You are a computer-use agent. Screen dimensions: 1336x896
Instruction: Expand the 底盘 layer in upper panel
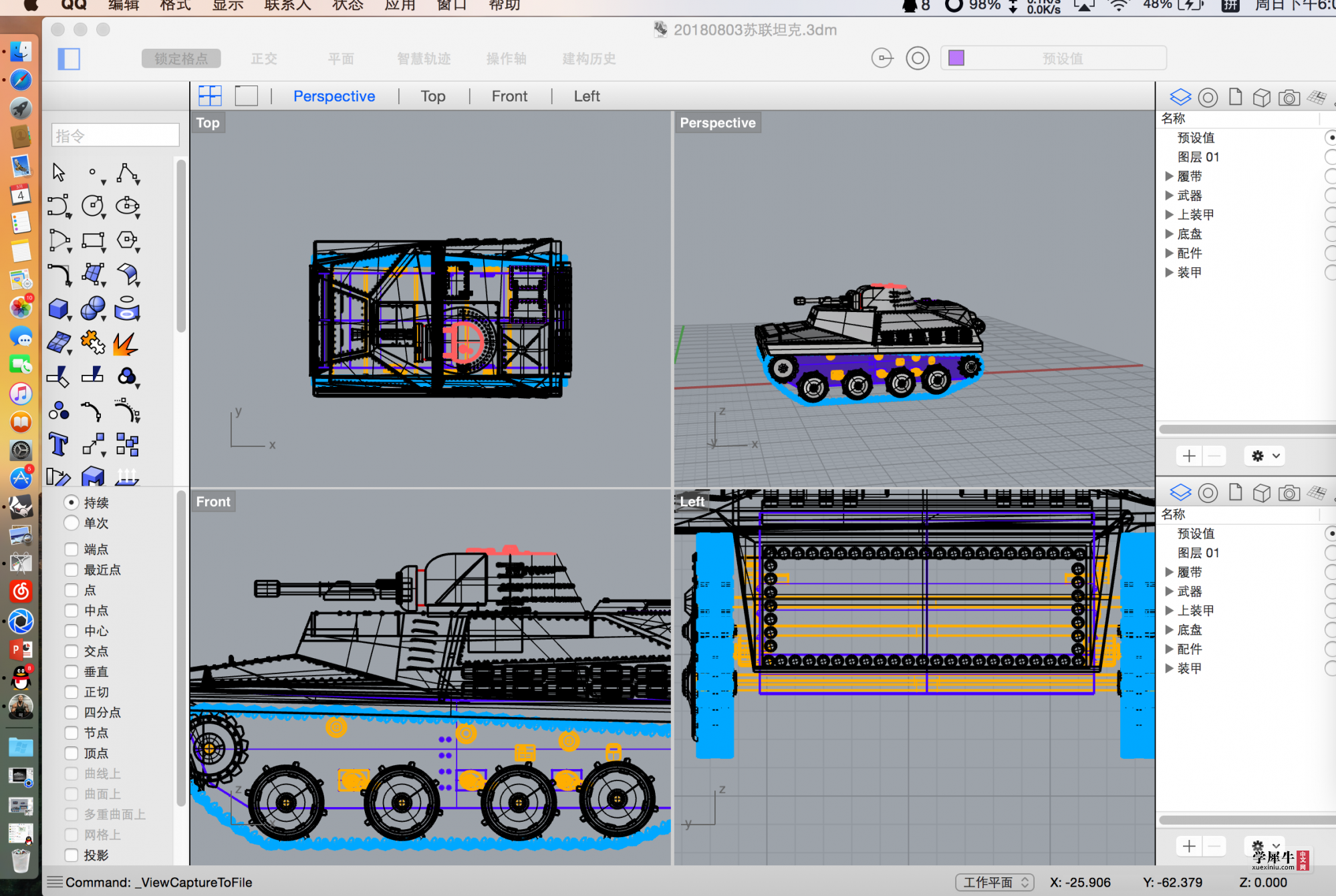[x=1169, y=234]
